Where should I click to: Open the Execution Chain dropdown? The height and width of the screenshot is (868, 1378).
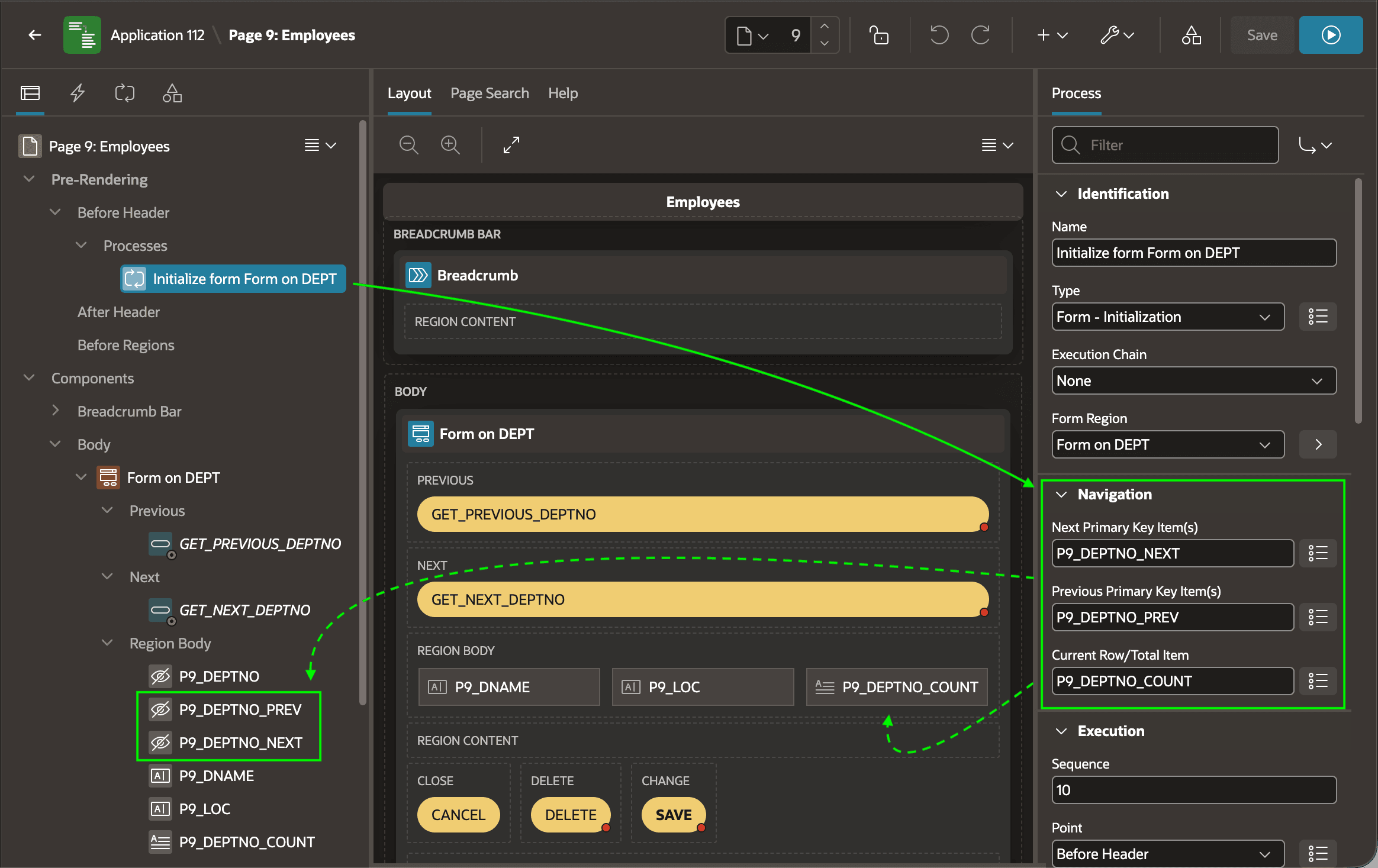[x=1194, y=380]
